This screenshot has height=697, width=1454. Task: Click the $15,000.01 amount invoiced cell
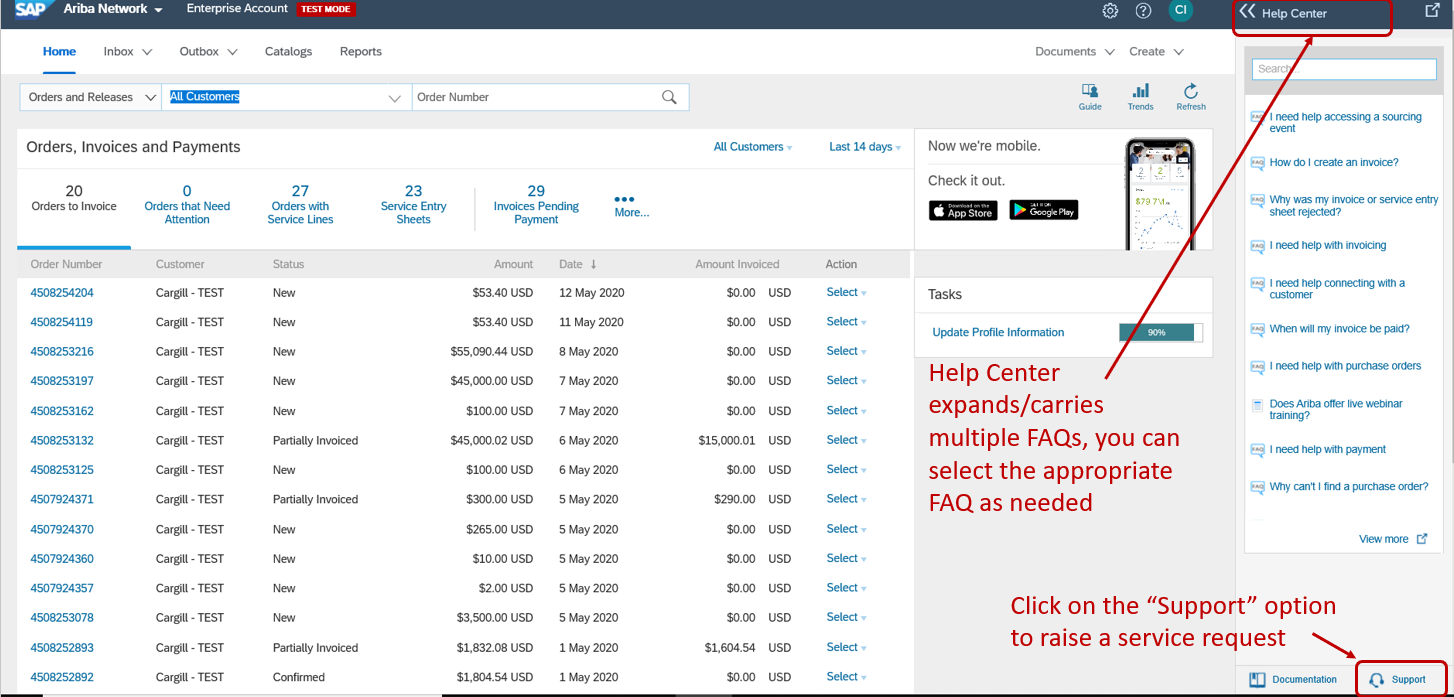click(x=727, y=440)
